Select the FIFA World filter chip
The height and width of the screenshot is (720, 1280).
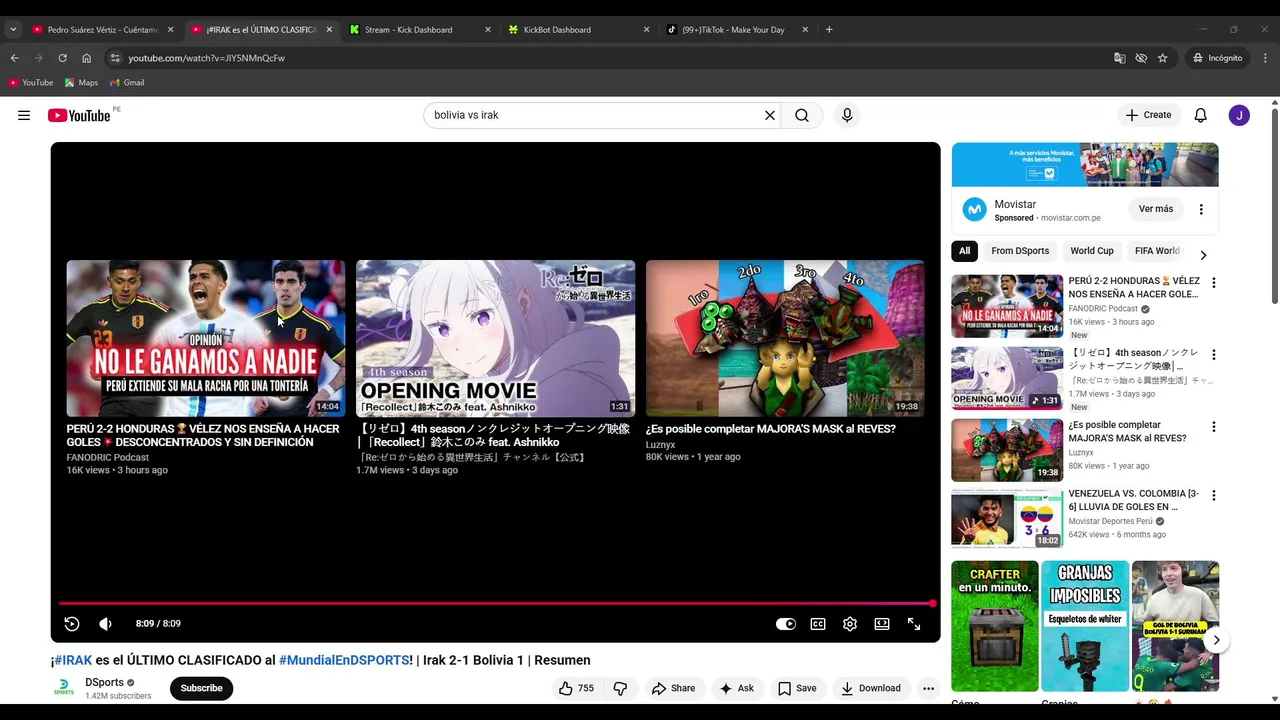(1157, 251)
